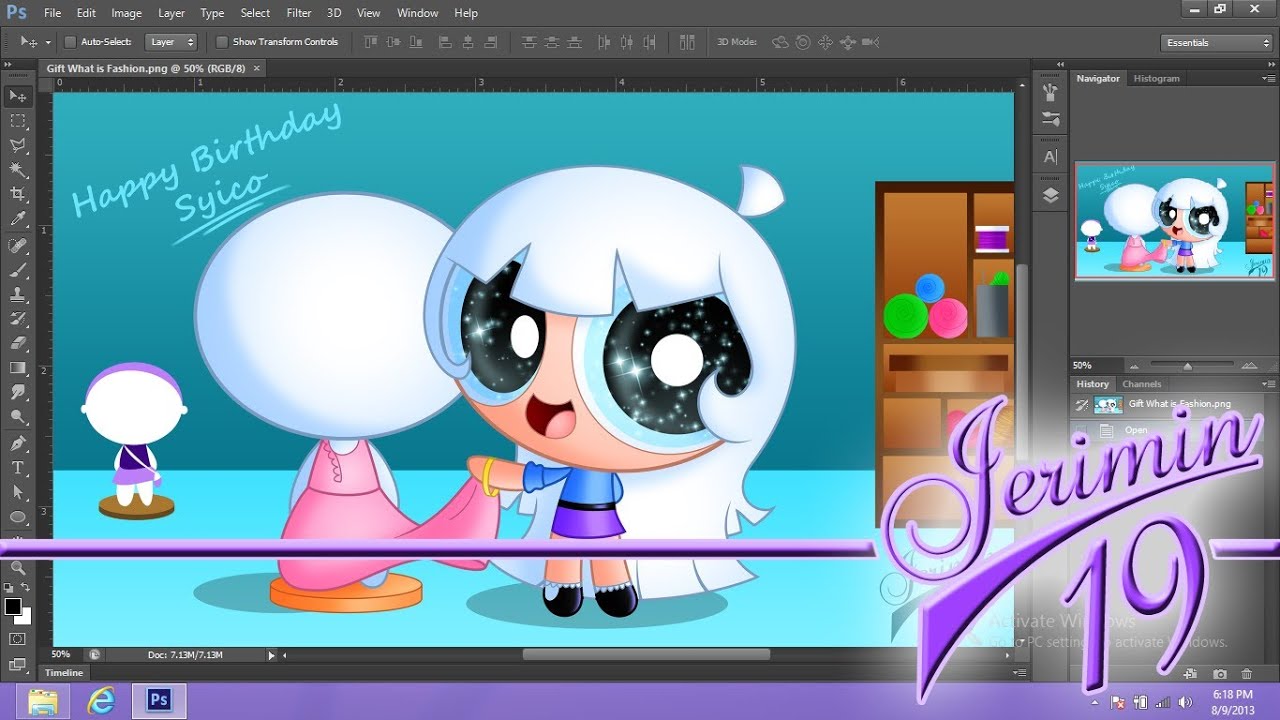Toggle Quick Mask mode
This screenshot has height=720, width=1280.
click(x=18, y=639)
